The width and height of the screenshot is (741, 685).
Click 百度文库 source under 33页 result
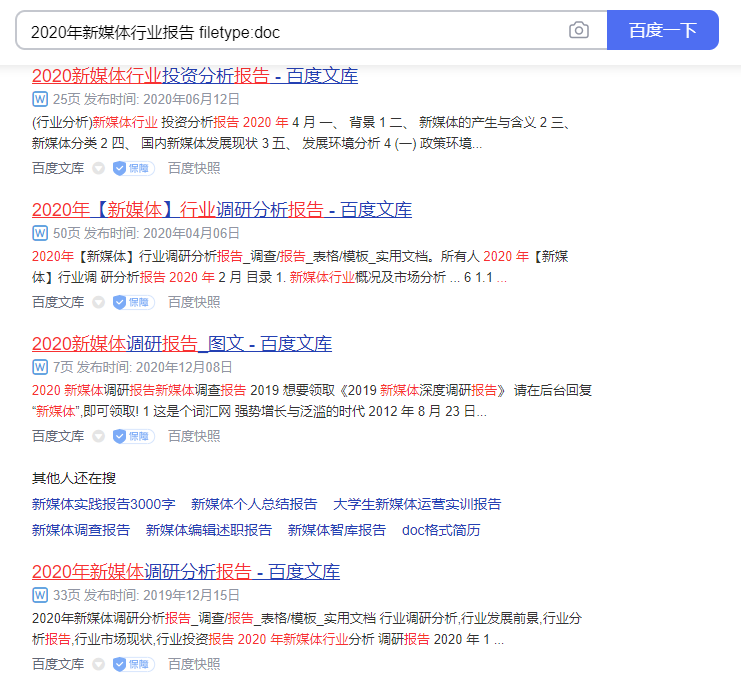point(58,664)
